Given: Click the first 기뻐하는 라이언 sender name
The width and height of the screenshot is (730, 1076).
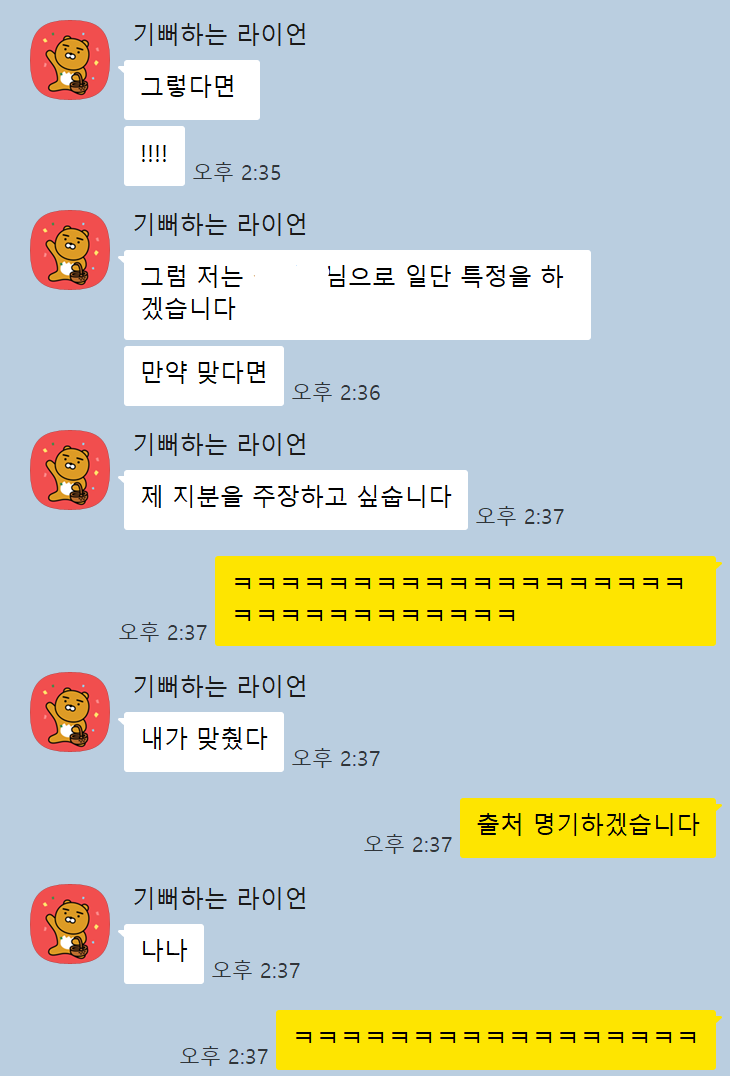Looking at the screenshot, I should tap(220, 34).
